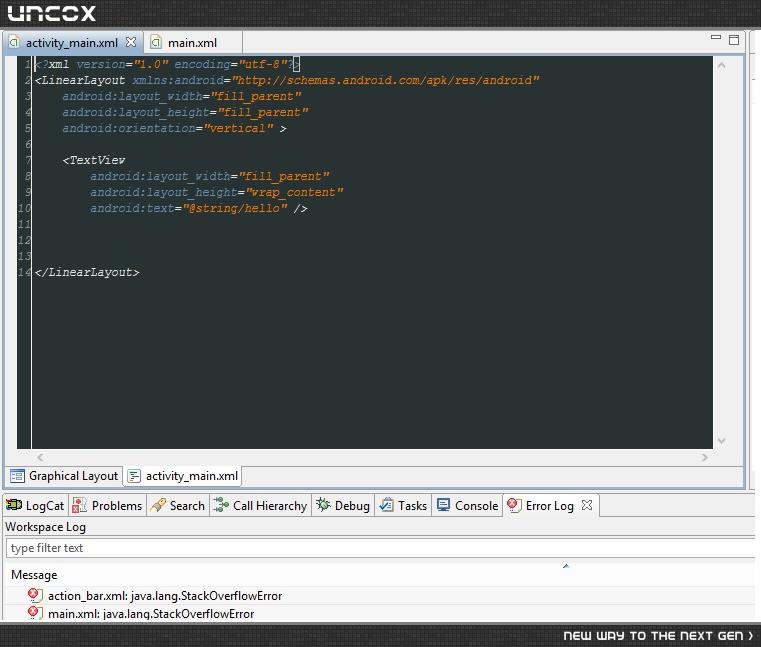Close the activity_main.xml editor tab
This screenshot has width=761, height=647.
click(131, 42)
